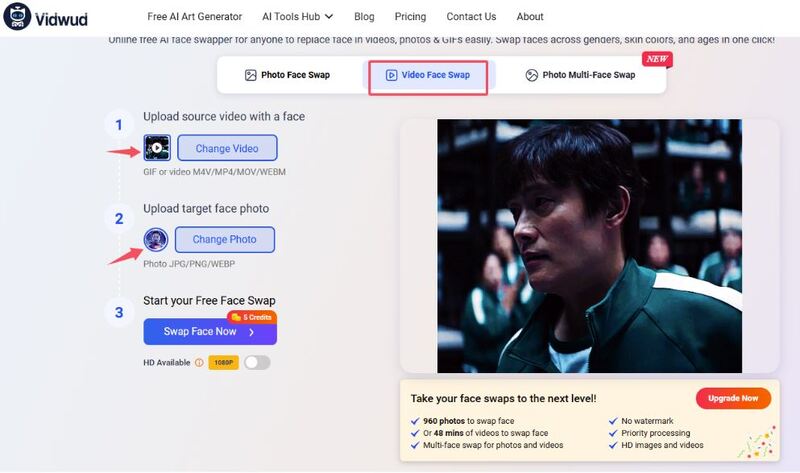The image size is (800, 473).
Task: Click the uploaded target face photo thumbnail
Action: coord(156,239)
